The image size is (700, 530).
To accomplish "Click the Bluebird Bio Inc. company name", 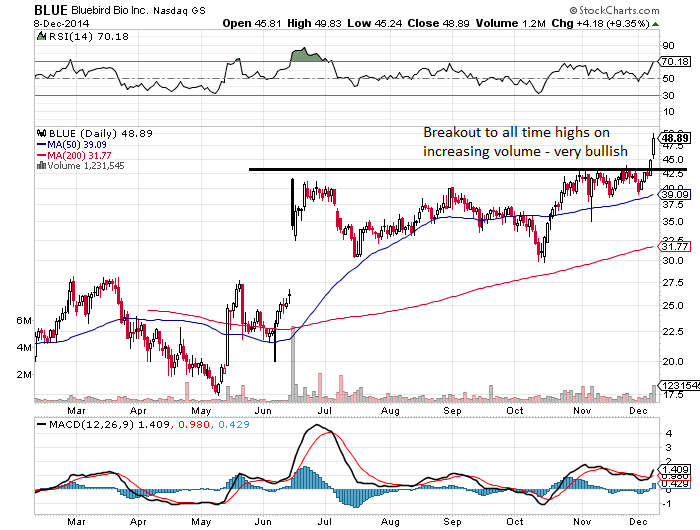I will (109, 10).
